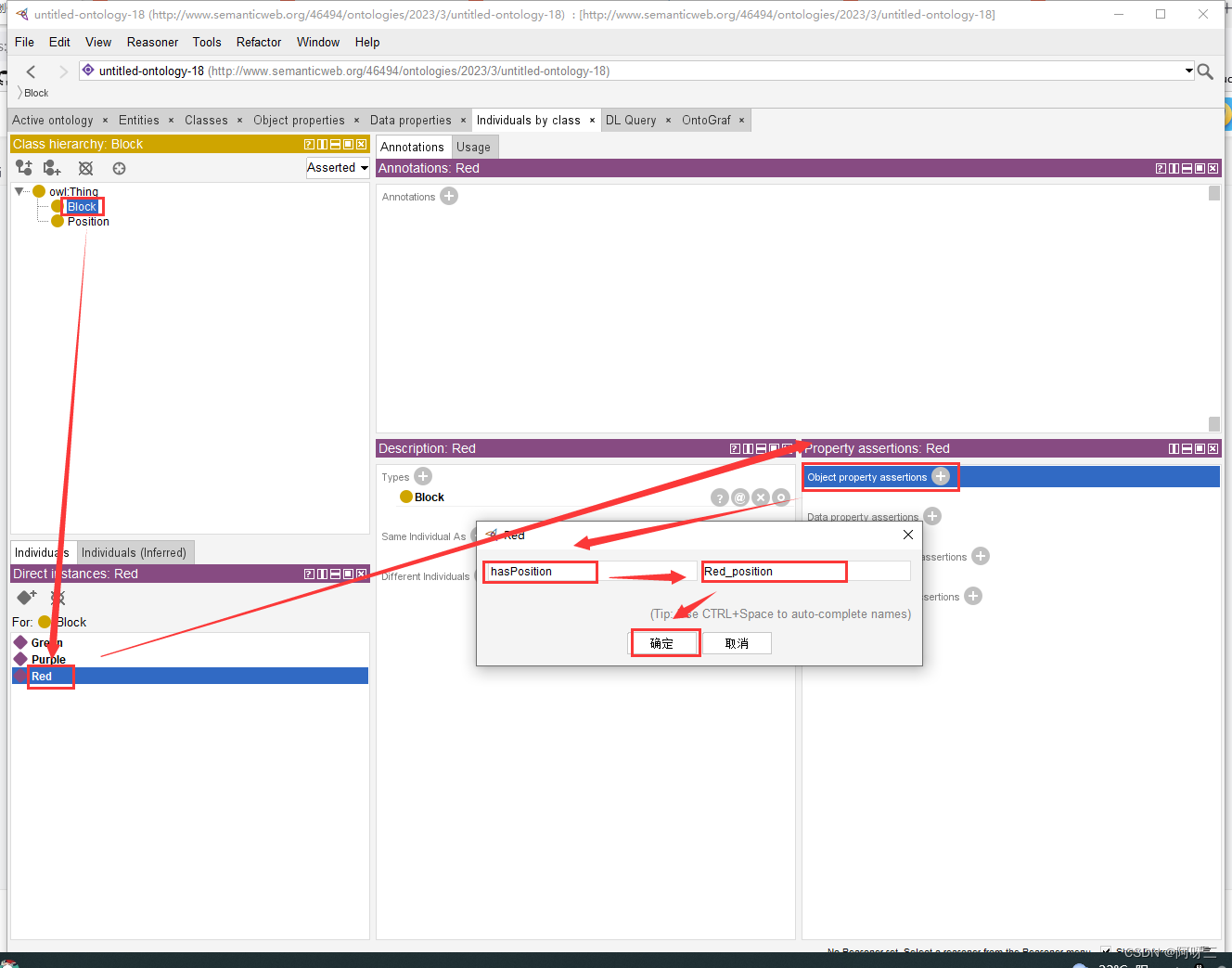Switch to the Active ontology tab
This screenshot has height=968, width=1232.
53,120
